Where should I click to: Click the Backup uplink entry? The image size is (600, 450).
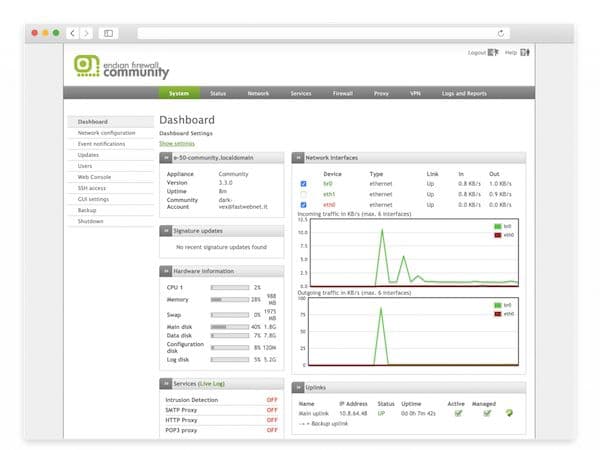click(x=323, y=424)
